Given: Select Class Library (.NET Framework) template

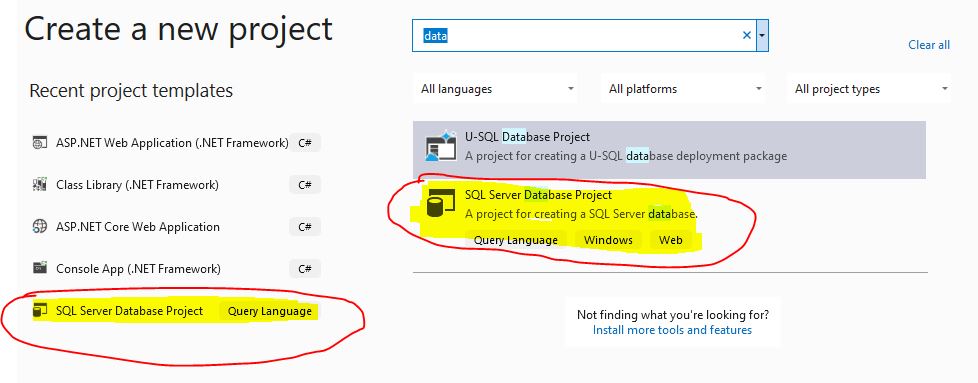Looking at the screenshot, I should [x=137, y=185].
